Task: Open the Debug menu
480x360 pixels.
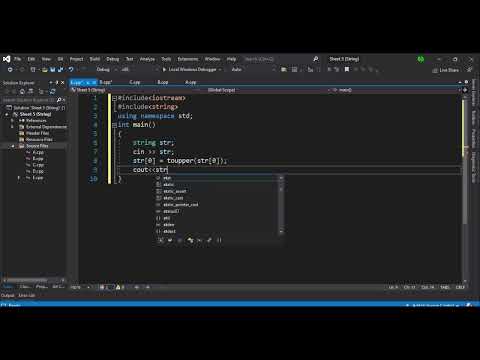Action: click(x=113, y=59)
